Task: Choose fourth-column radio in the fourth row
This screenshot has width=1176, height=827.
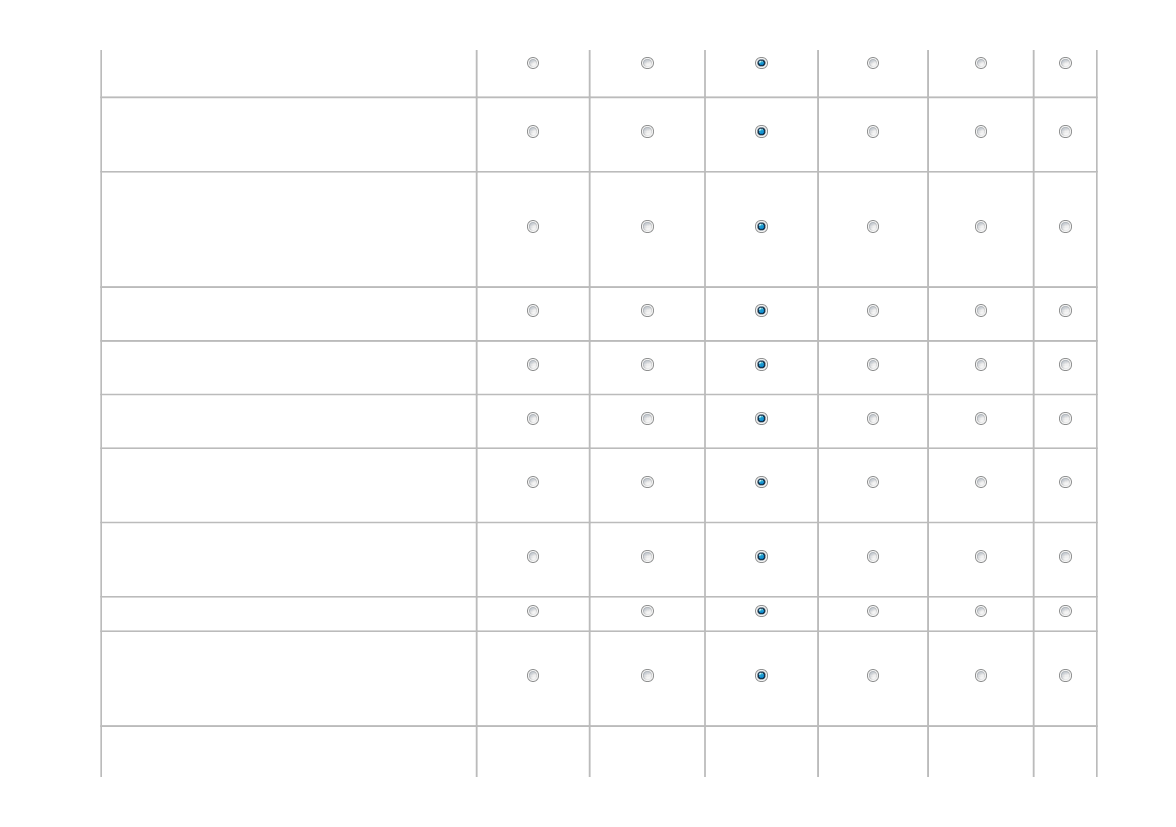Action: click(x=873, y=310)
